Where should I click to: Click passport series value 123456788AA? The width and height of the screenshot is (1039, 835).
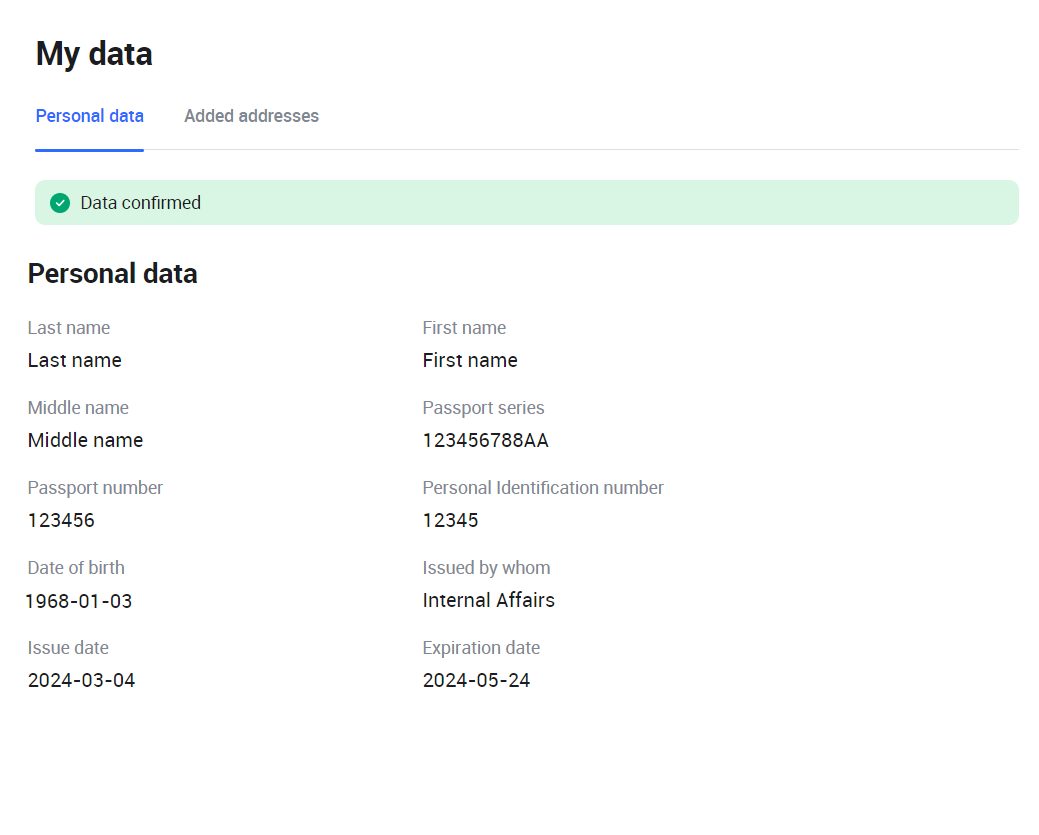[485, 440]
